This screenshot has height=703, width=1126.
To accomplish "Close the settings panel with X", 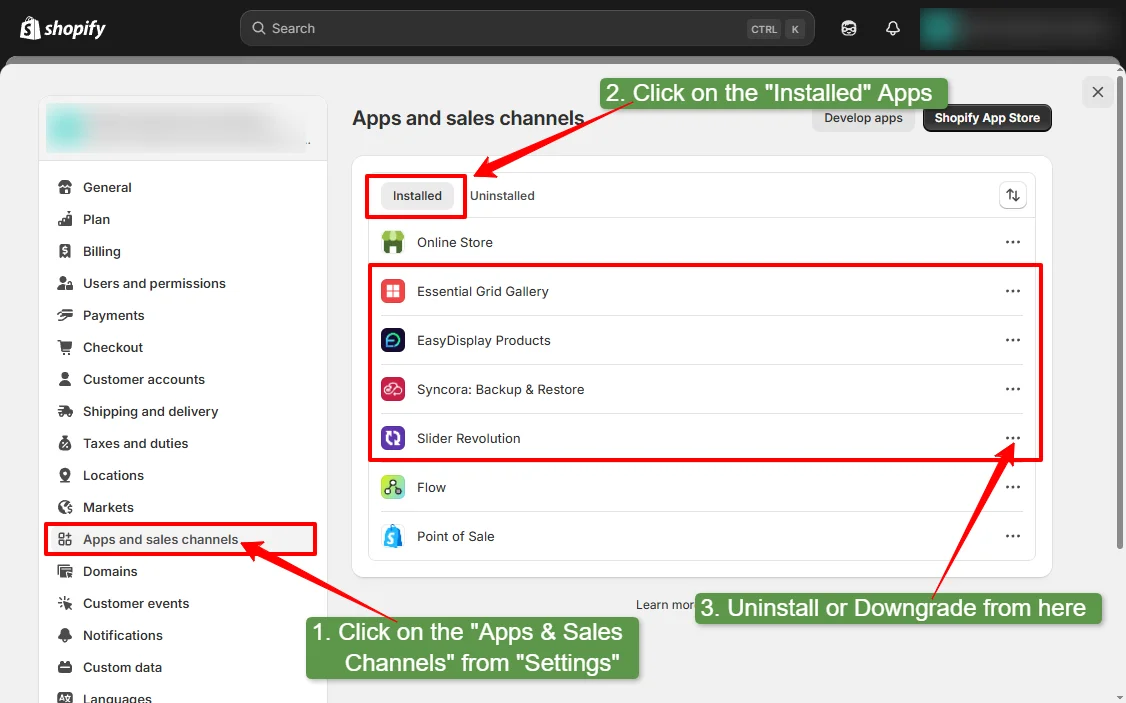I will 1097,92.
